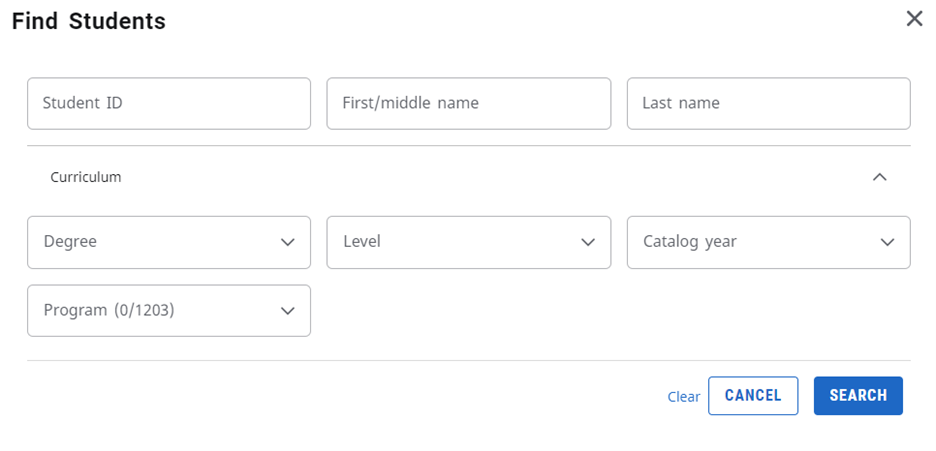This screenshot has height=451, width=936.
Task: Click into the First/middle name field
Action: coord(468,103)
